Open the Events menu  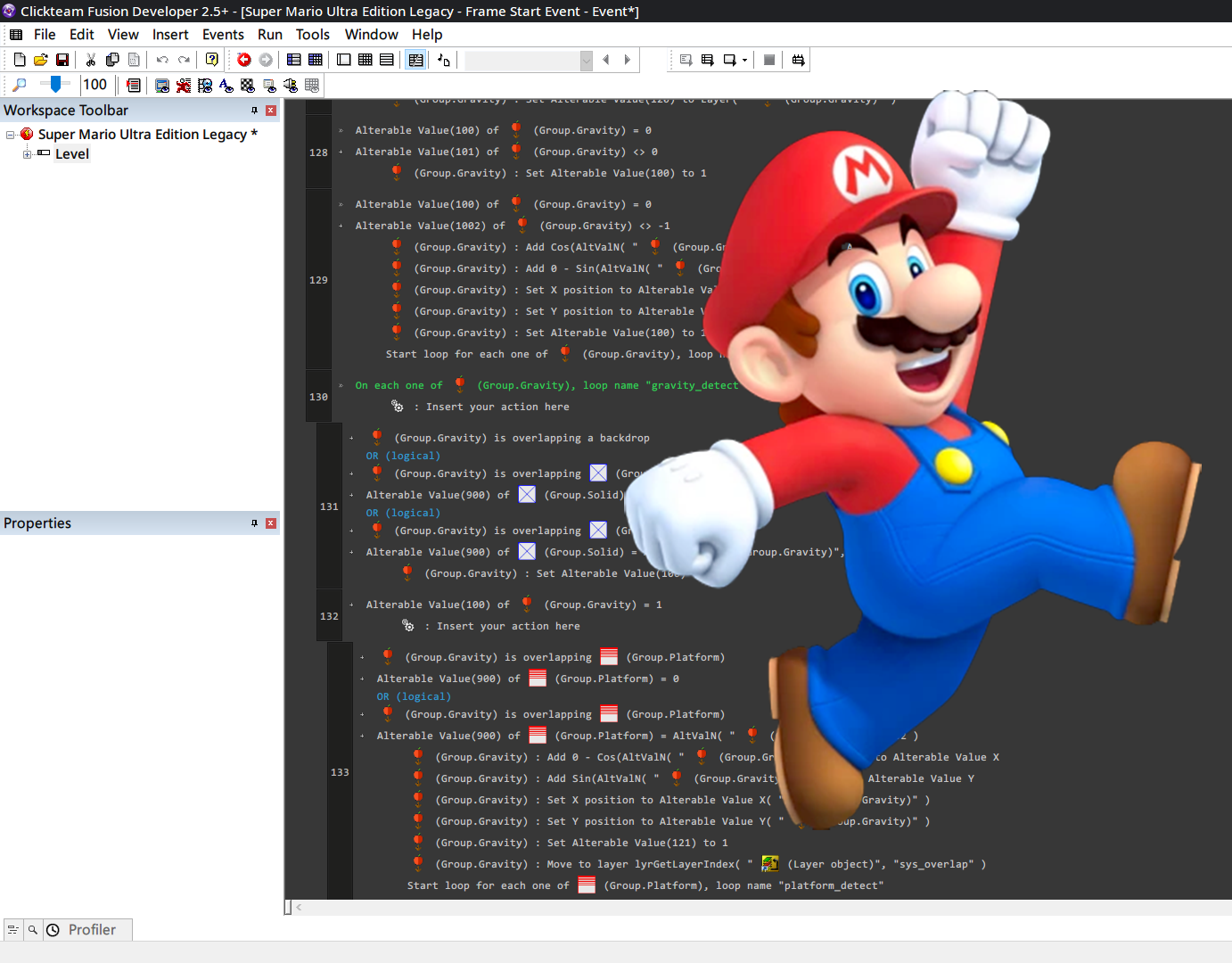(223, 35)
